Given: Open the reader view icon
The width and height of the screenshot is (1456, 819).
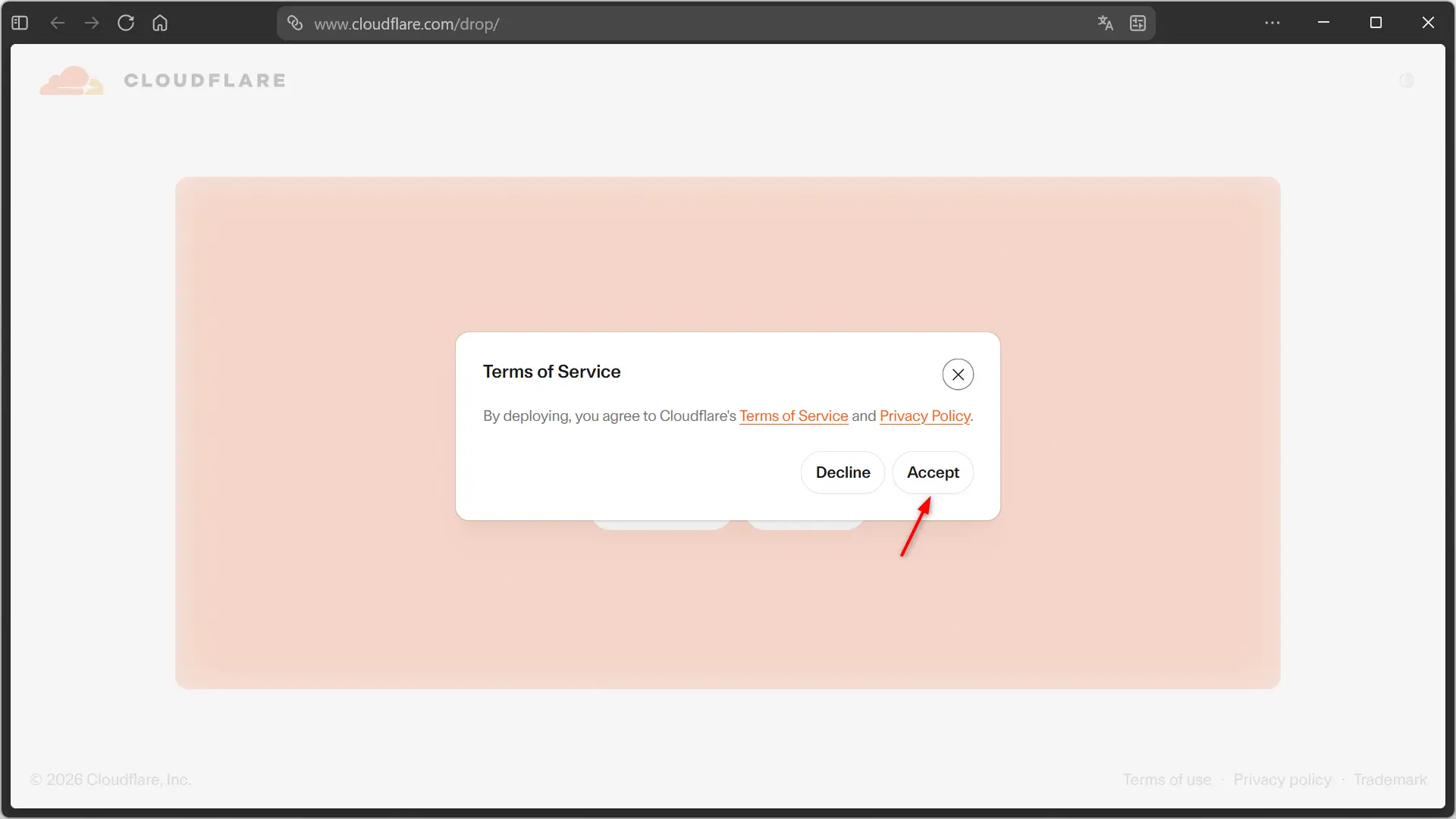Looking at the screenshot, I should click(1137, 23).
